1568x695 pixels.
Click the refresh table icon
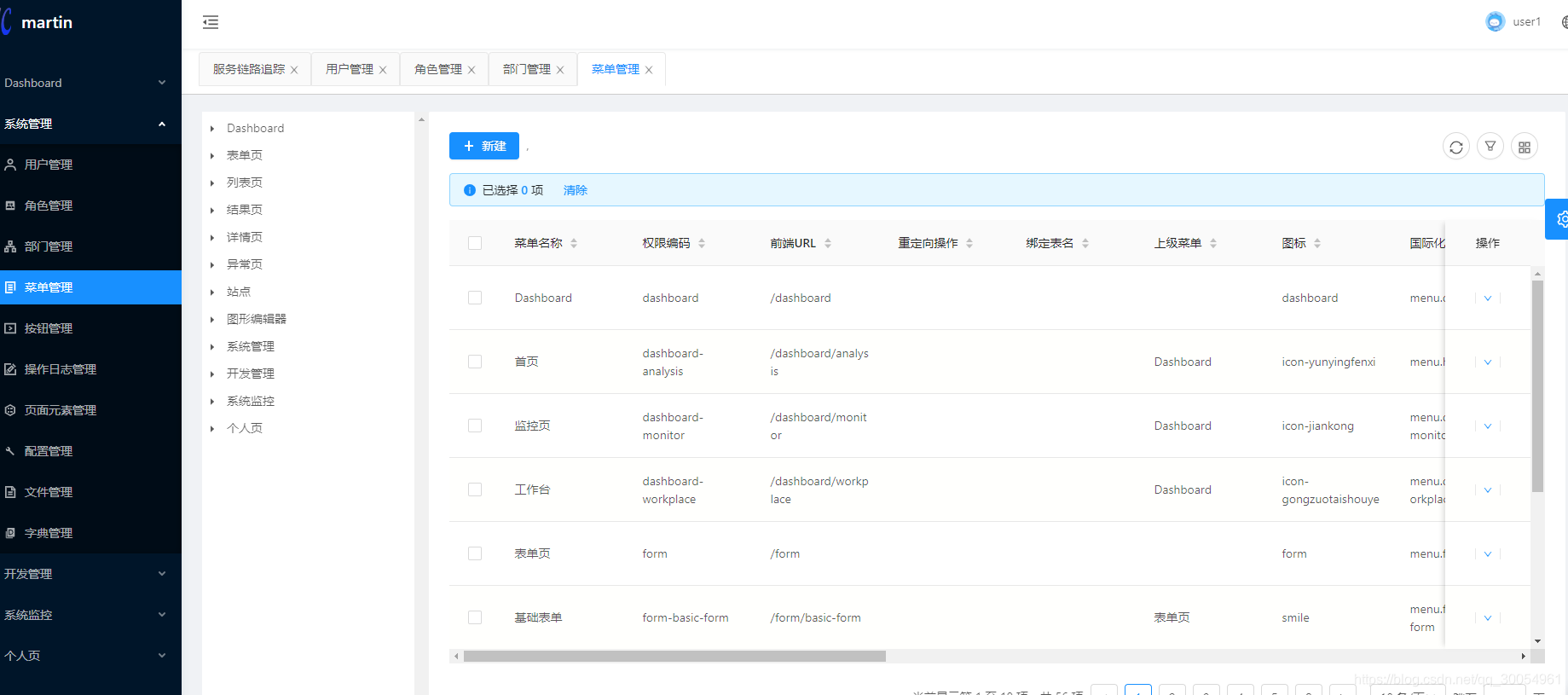tap(1456, 147)
